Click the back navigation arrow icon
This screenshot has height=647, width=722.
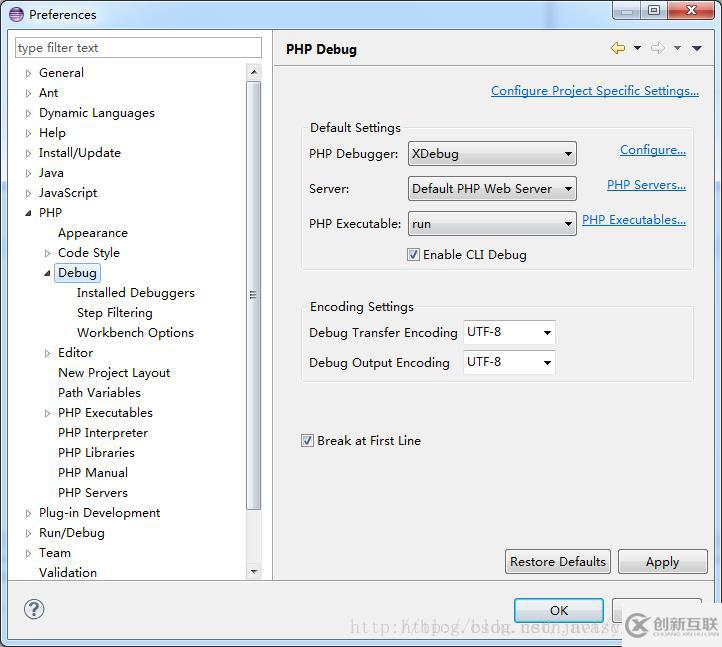(x=617, y=48)
